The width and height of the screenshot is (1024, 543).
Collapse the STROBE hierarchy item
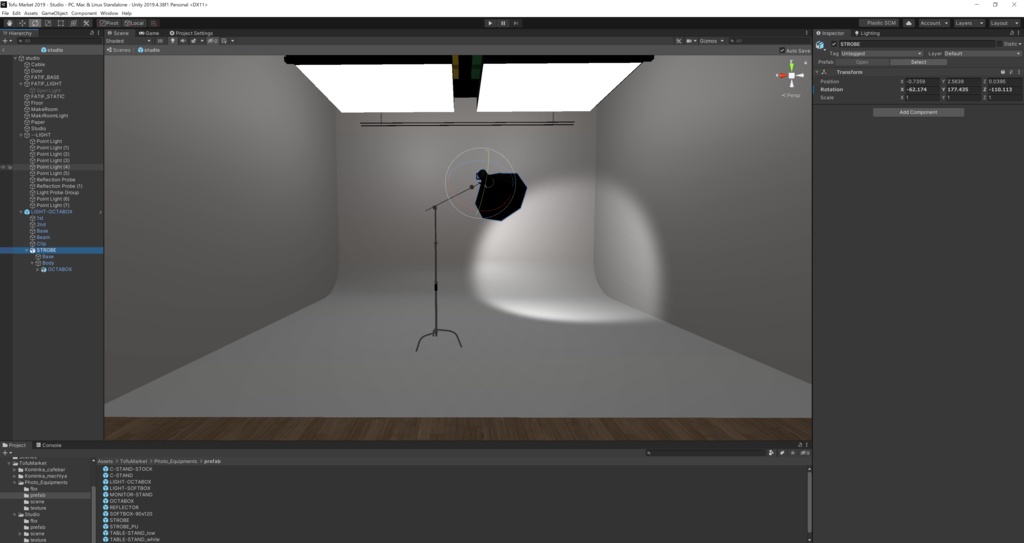pyautogui.click(x=27, y=250)
